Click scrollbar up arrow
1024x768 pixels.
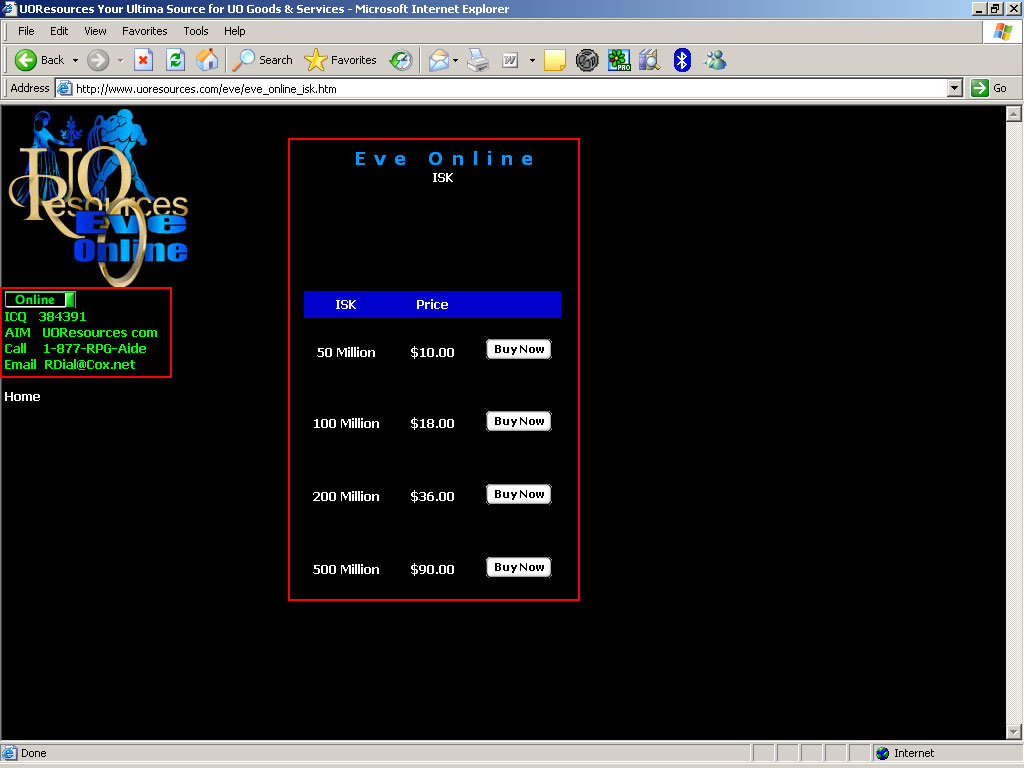pos(1014,114)
